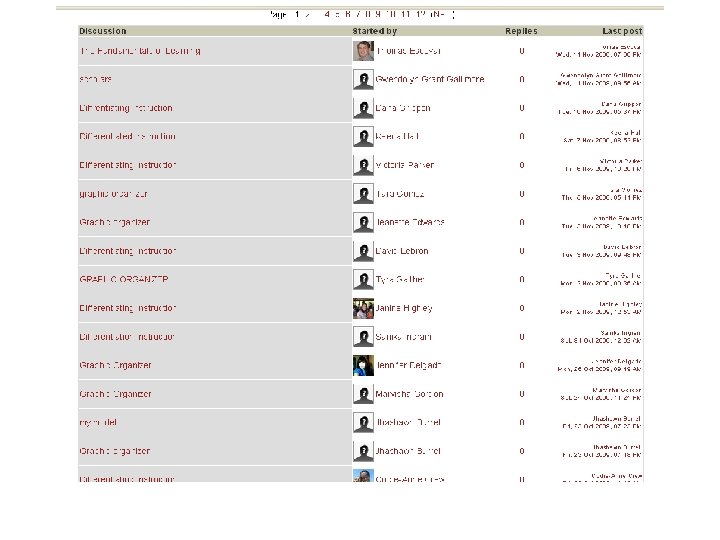Open the first discussion about Fundamentals of Learning
Image resolution: width=720 pixels, height=540 pixels.
[140, 51]
